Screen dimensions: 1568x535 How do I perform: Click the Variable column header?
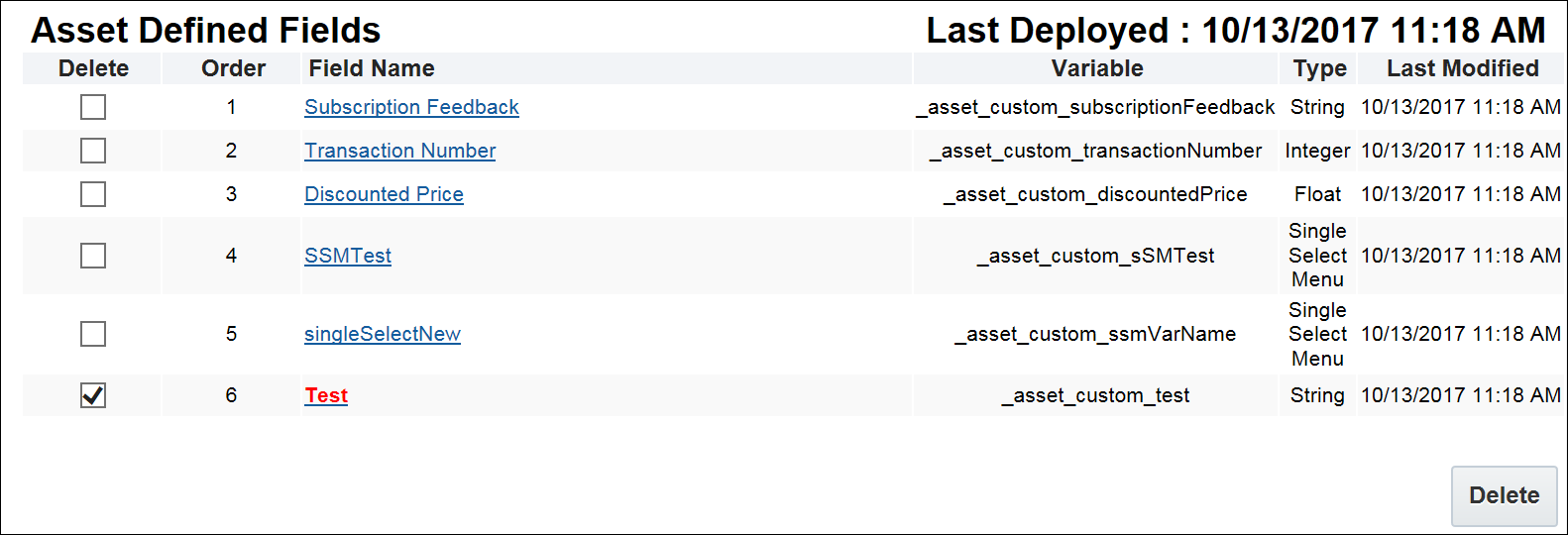tap(1097, 68)
